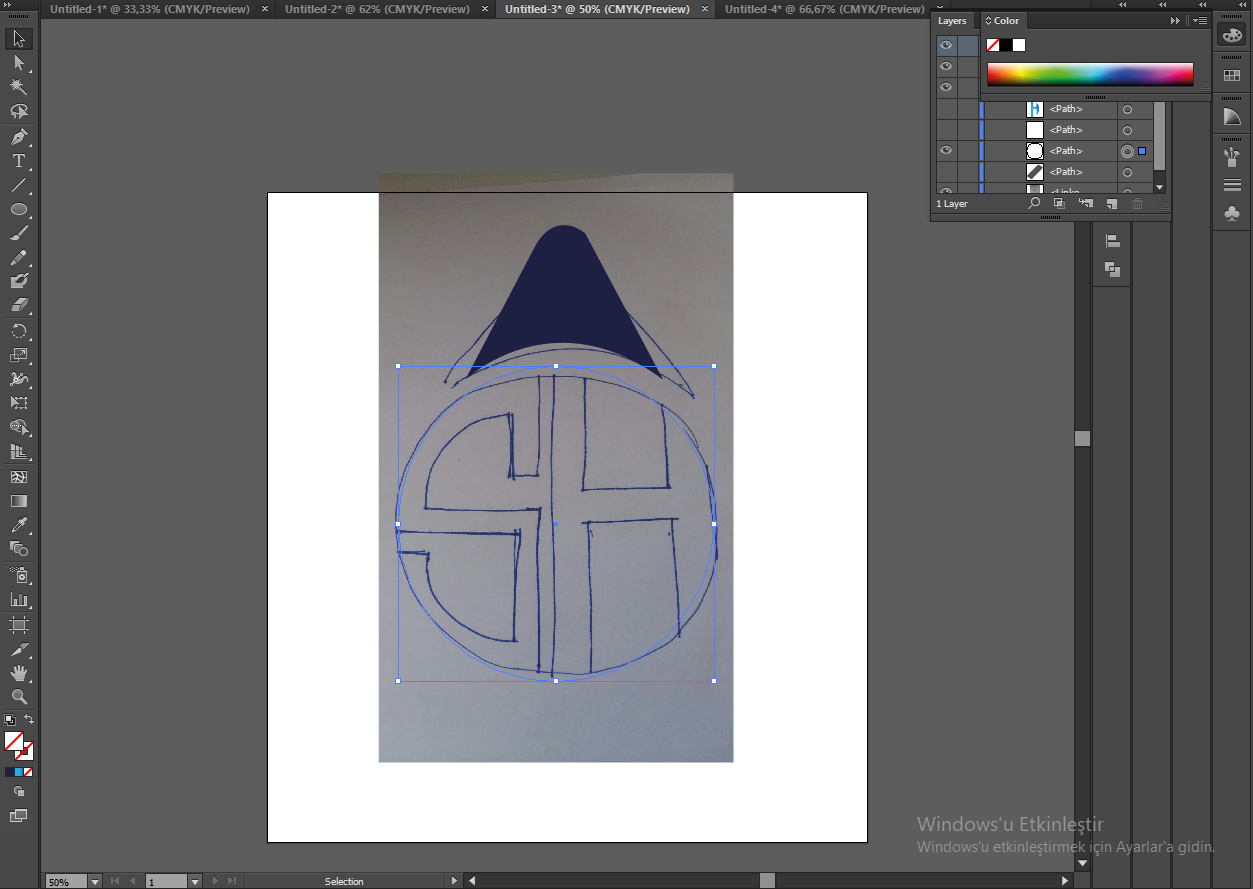Viewport: 1253px width, 889px height.
Task: Select the Shape Builder tool
Action: tap(19, 427)
